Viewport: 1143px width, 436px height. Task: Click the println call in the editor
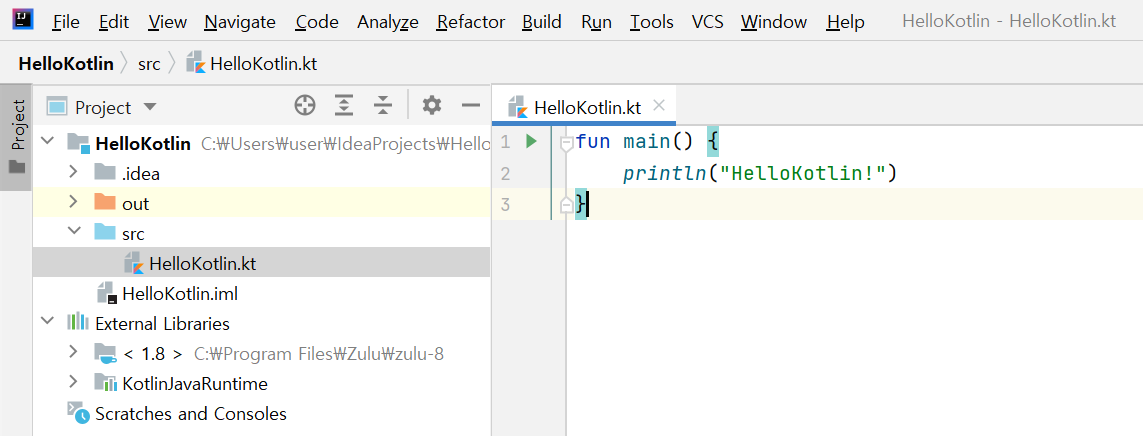coord(666,174)
